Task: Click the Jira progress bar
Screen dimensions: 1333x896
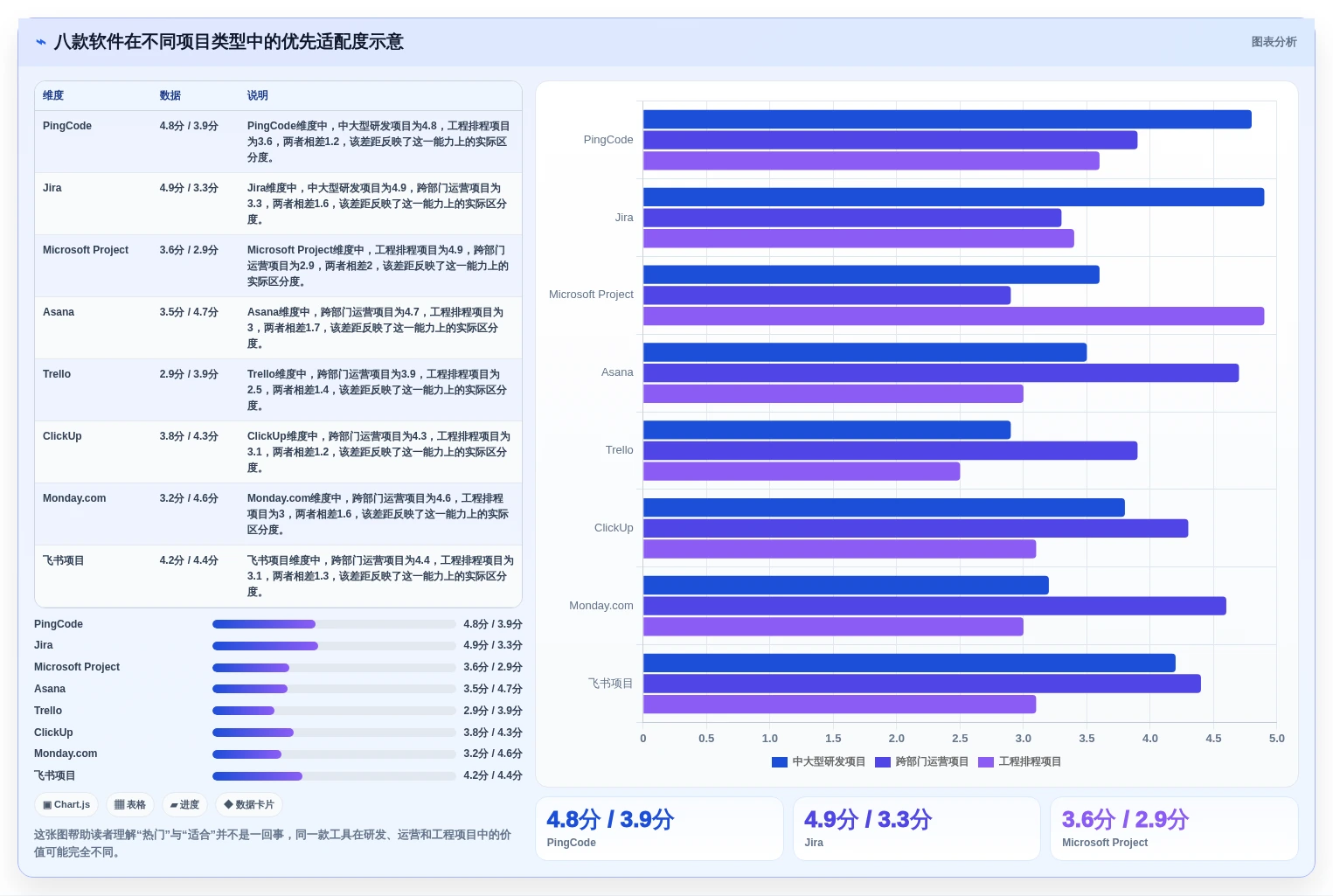Action: (334, 646)
